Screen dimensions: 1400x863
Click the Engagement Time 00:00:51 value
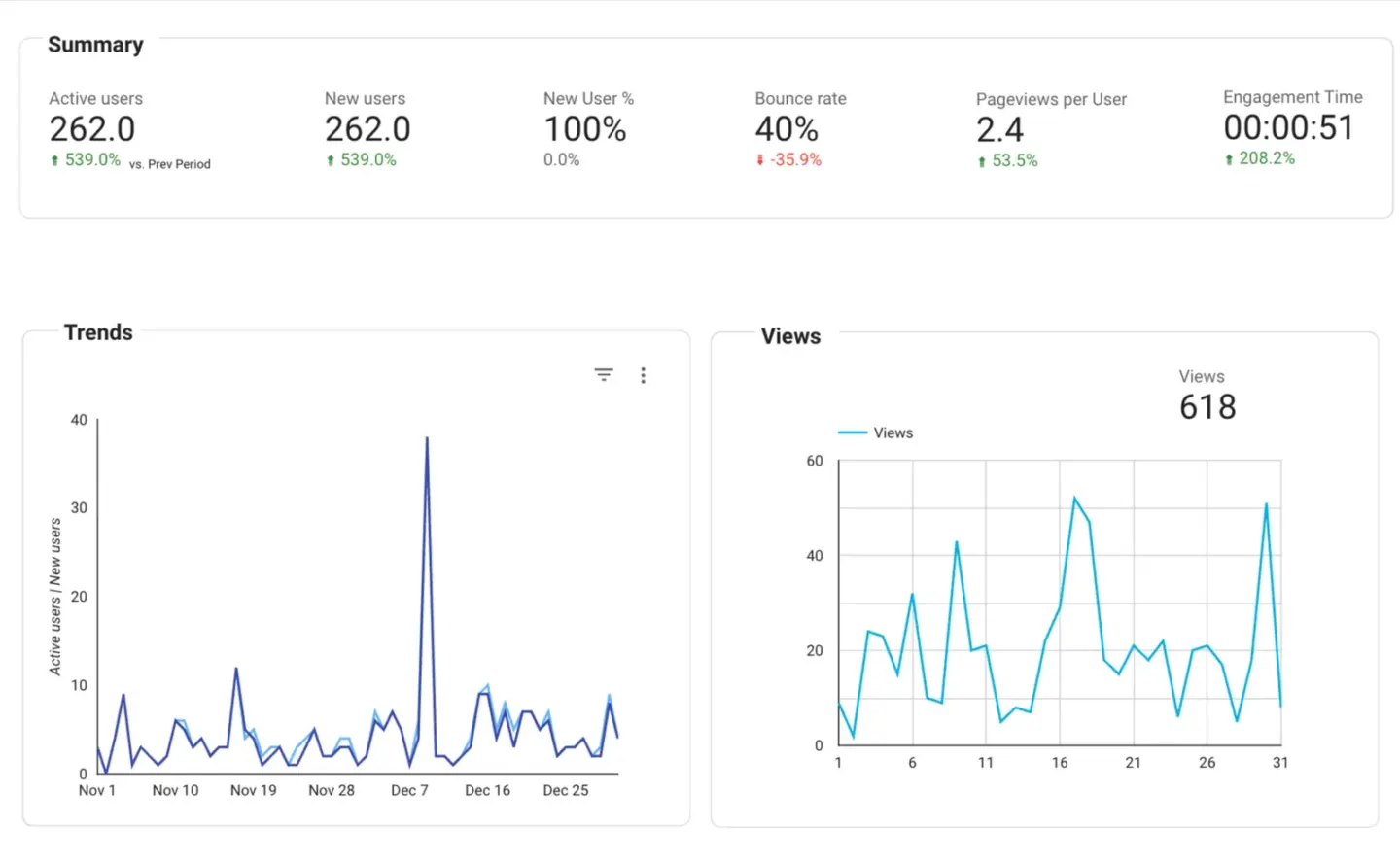click(x=1288, y=127)
